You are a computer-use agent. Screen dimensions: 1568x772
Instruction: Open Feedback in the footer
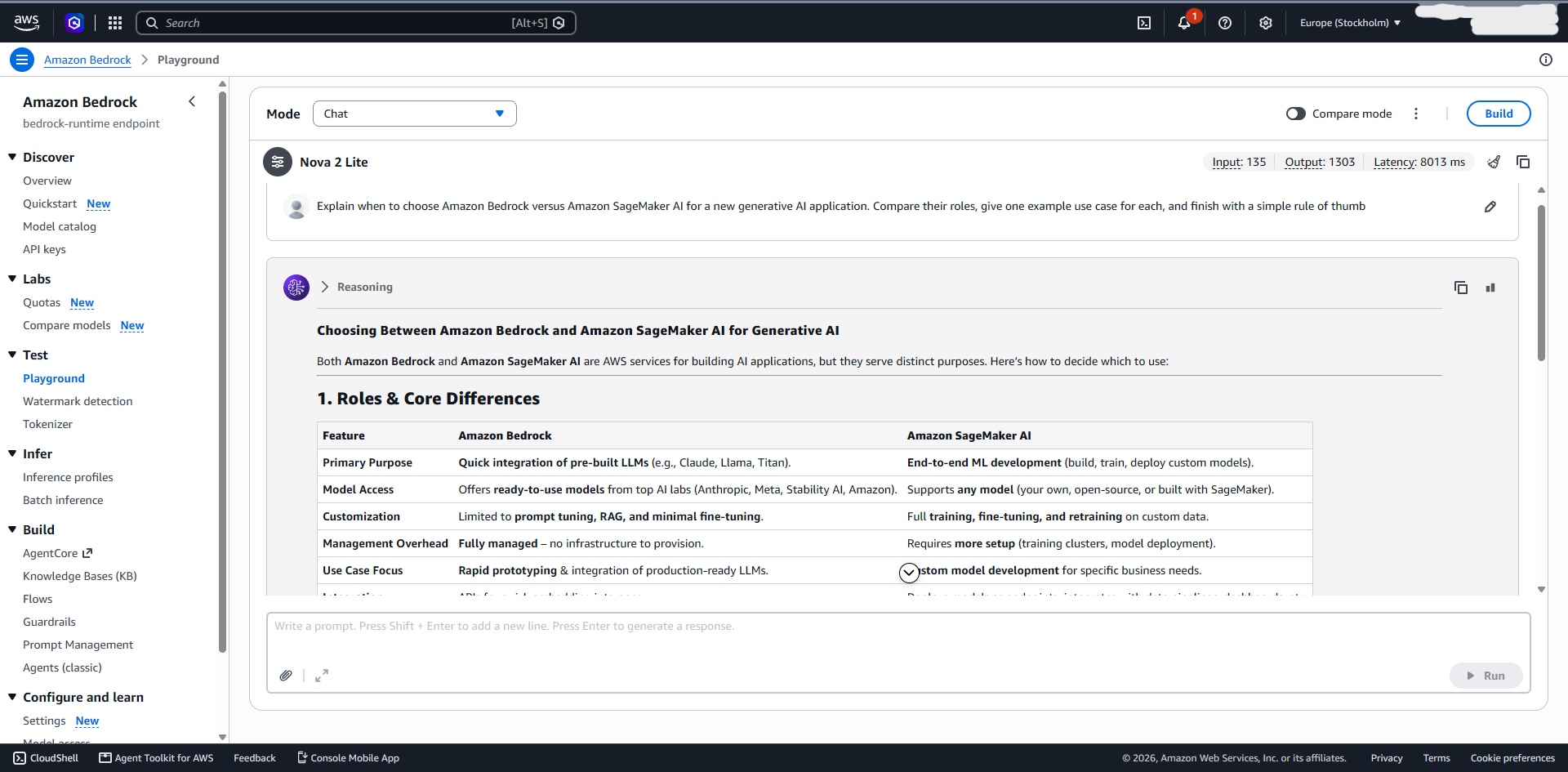pyautogui.click(x=255, y=758)
